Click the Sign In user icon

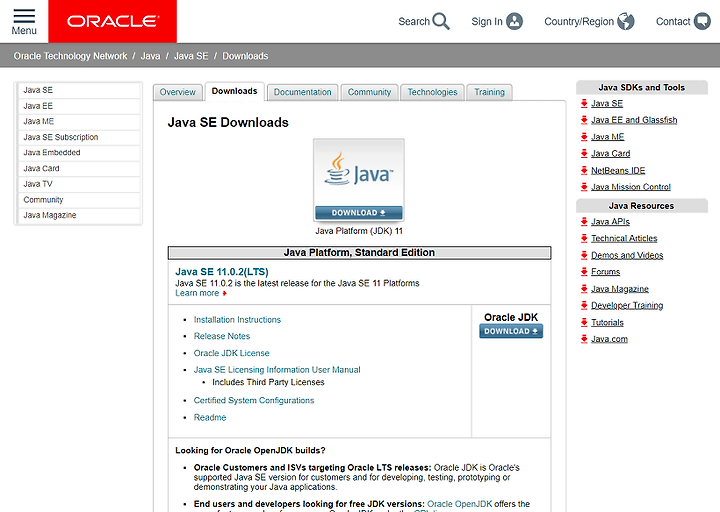coord(514,21)
